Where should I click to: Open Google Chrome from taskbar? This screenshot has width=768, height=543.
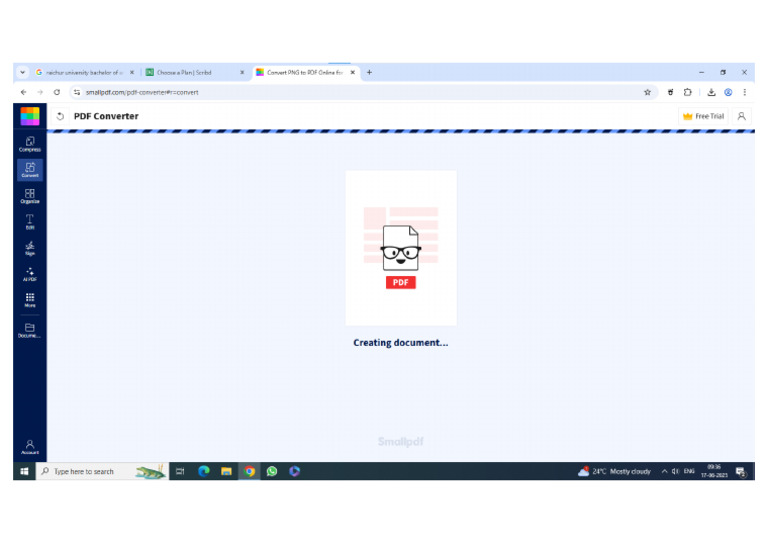tap(249, 471)
